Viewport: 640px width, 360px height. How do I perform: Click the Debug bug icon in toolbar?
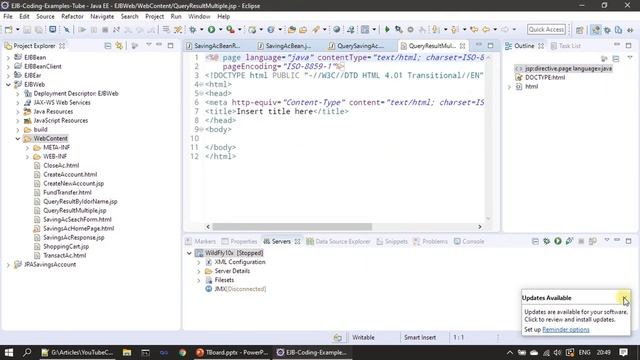click(193, 29)
